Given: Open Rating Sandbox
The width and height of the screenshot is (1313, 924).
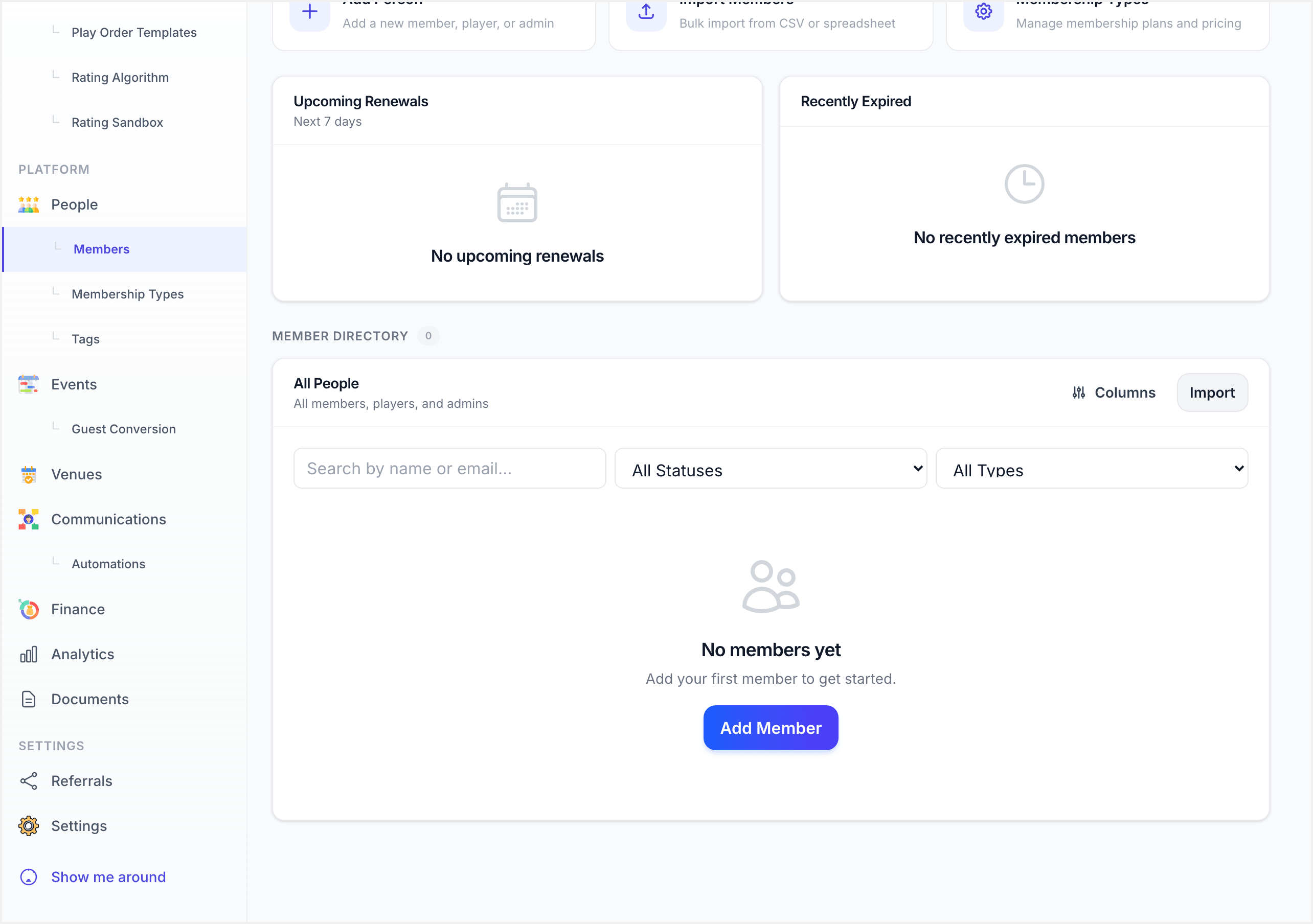Looking at the screenshot, I should [x=117, y=122].
